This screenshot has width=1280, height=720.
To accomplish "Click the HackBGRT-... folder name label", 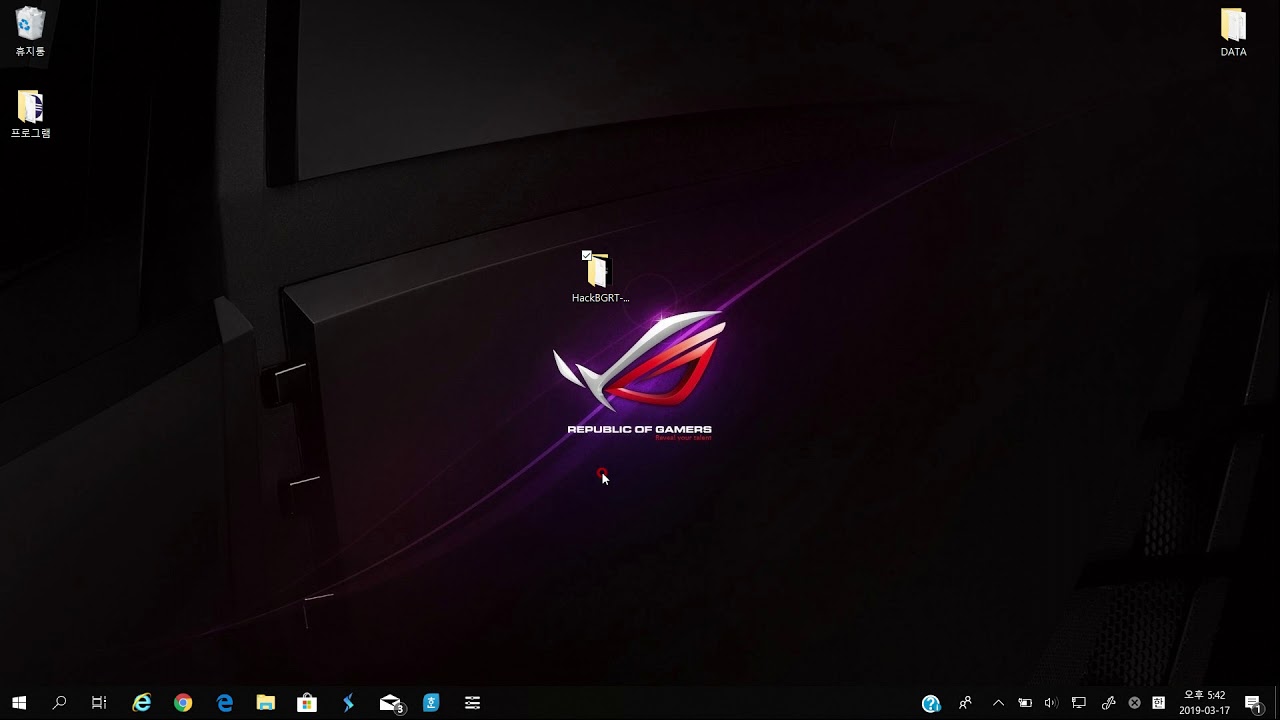I will pyautogui.click(x=600, y=298).
